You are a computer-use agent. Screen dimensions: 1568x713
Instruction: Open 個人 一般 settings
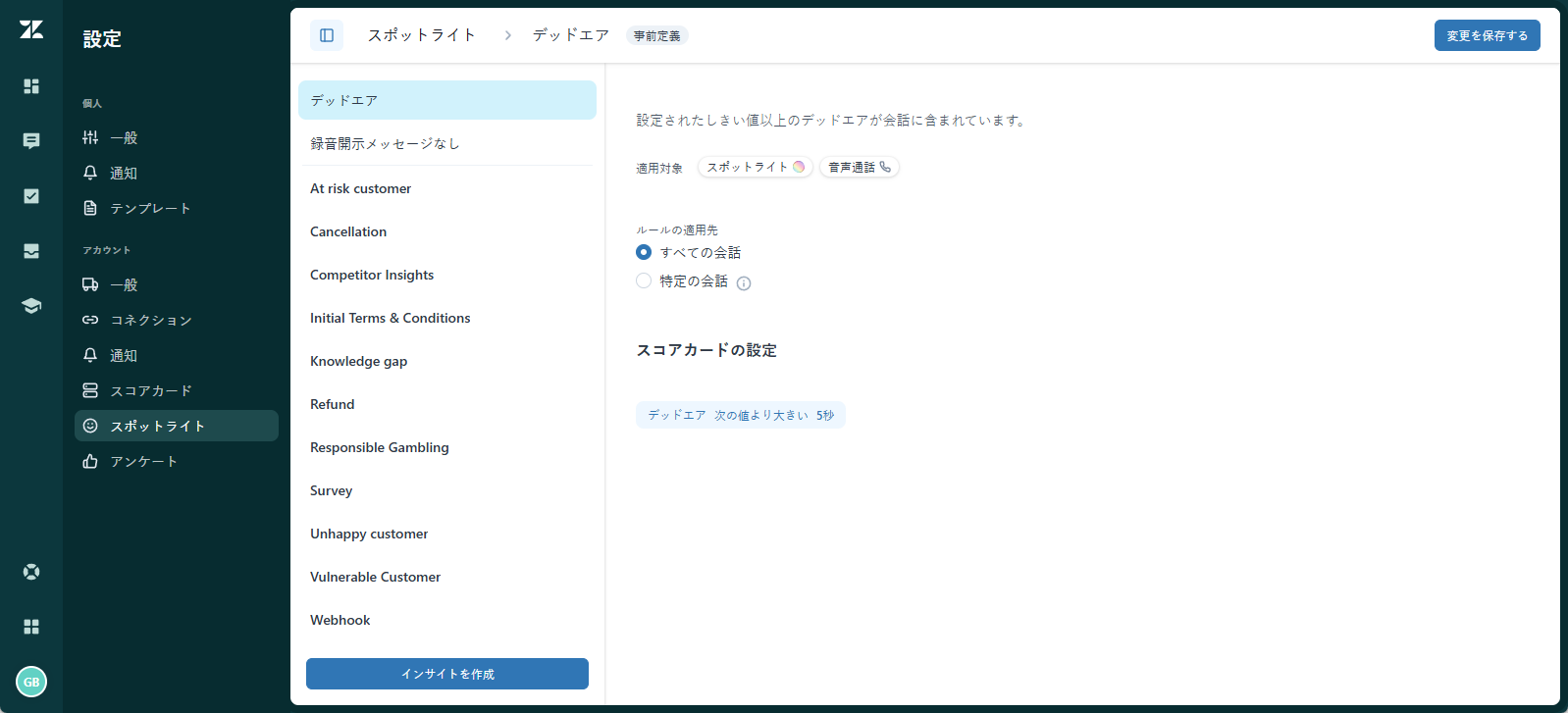[177, 137]
